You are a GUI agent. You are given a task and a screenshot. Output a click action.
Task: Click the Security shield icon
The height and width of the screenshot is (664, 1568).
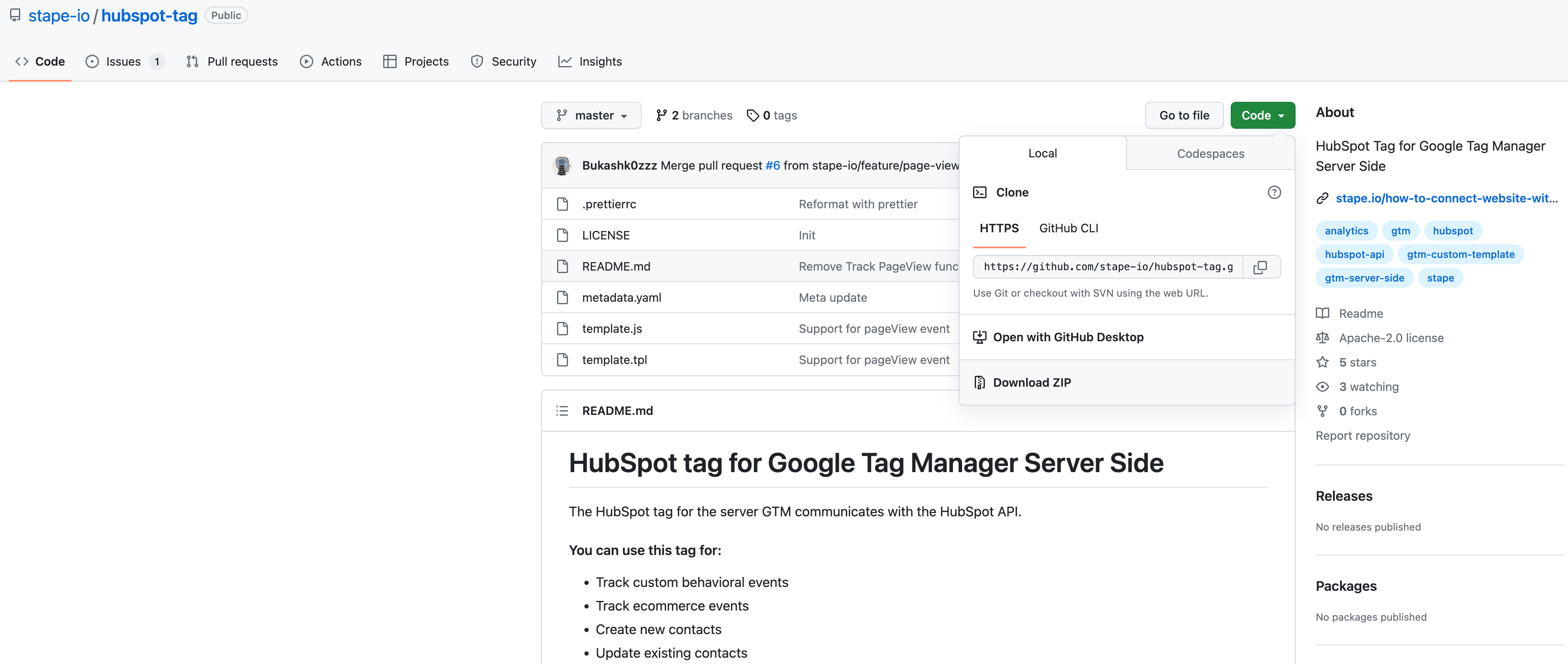(x=477, y=61)
